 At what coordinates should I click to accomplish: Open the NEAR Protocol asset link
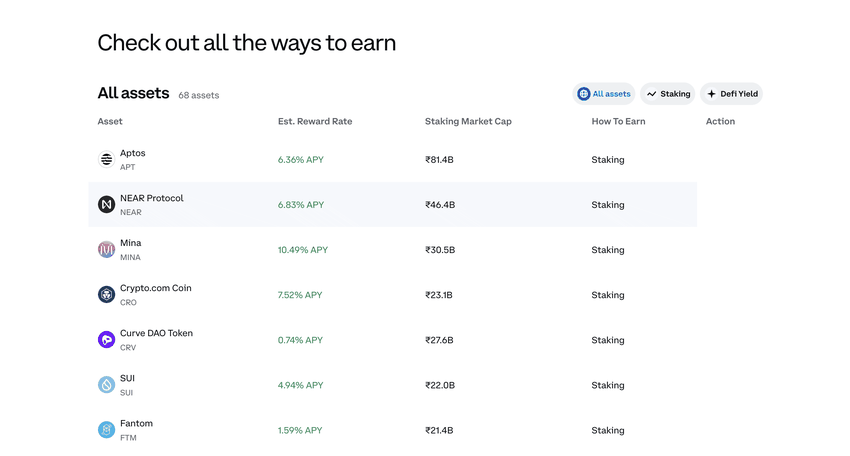pyautogui.click(x=151, y=198)
